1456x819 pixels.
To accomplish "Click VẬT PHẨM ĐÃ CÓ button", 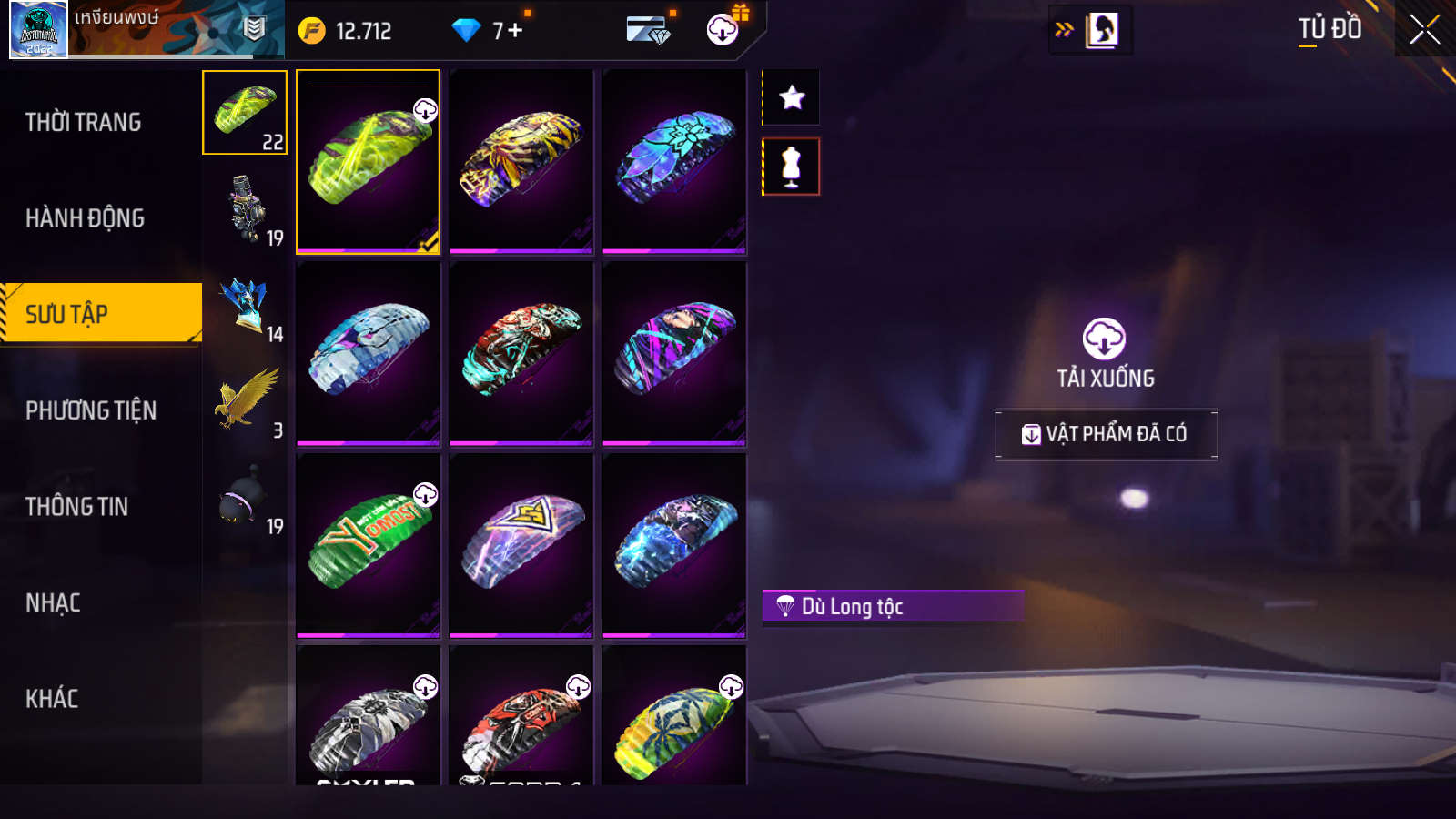I will point(1106,434).
